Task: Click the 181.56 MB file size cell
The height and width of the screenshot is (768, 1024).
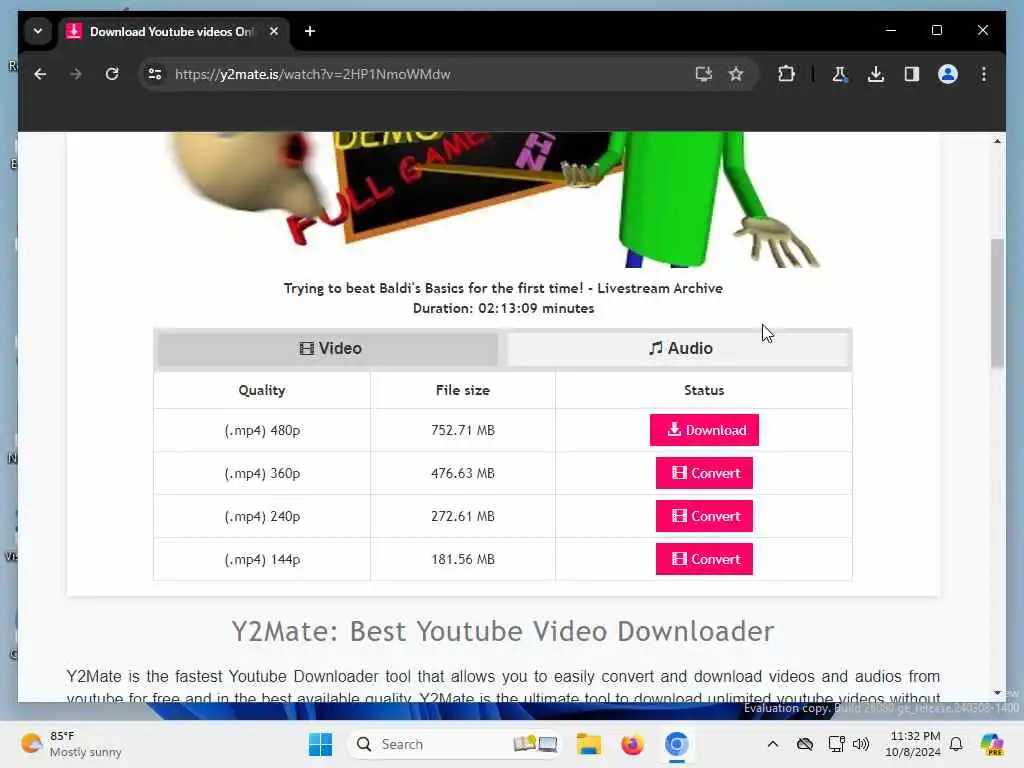Action: [462, 560]
